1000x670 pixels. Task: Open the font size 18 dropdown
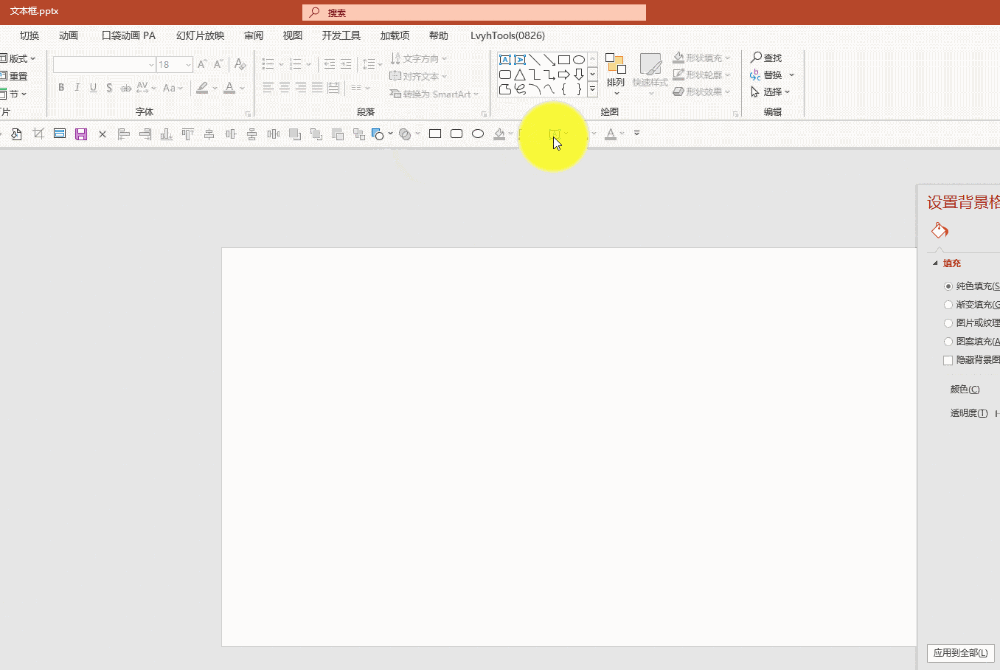(188, 64)
